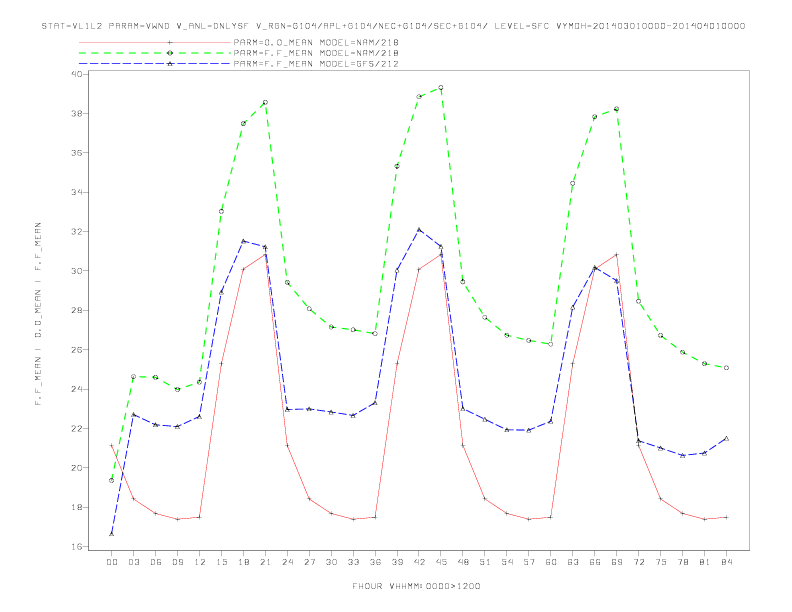Click the blue dashed line legend sample
792x612 pixels.
(155, 64)
